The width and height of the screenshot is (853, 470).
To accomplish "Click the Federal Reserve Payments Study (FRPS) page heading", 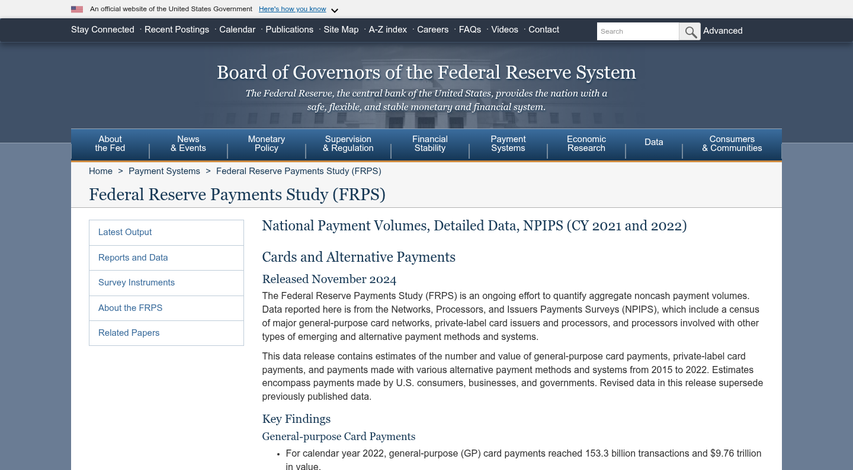I will pos(237,195).
